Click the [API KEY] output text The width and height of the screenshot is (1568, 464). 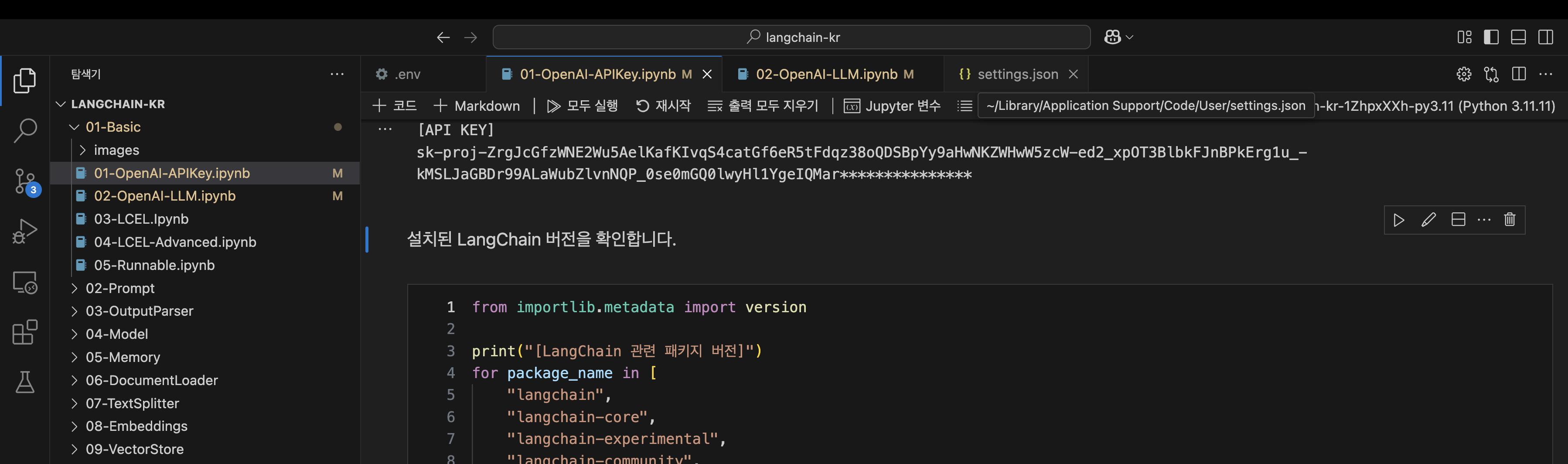456,130
